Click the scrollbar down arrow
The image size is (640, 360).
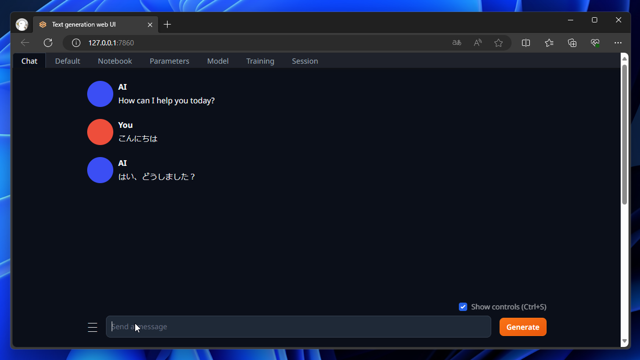[624, 341]
